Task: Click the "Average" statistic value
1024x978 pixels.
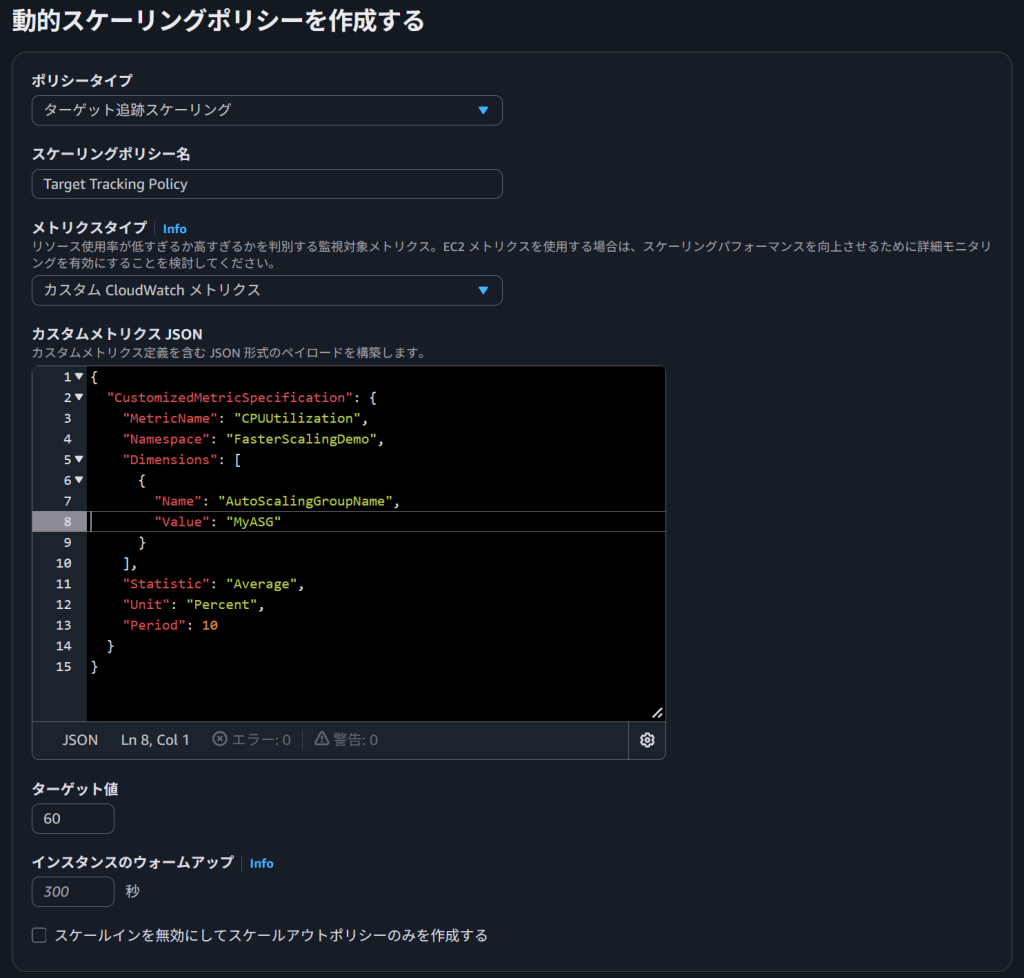Action: [261, 584]
